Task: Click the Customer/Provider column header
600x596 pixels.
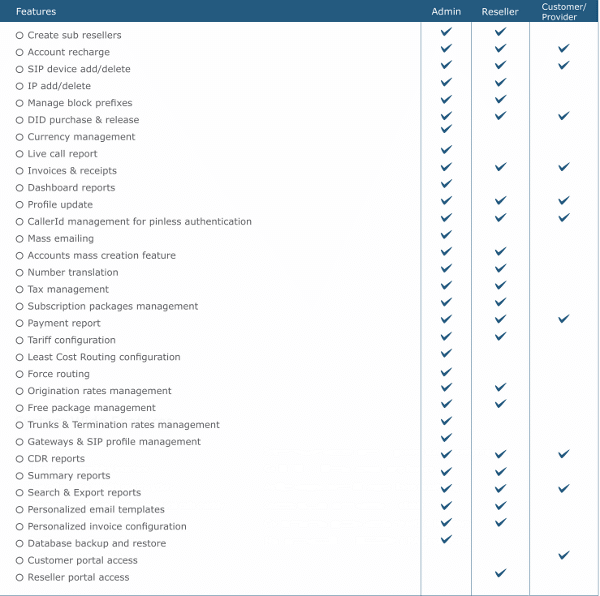Action: pos(564,11)
